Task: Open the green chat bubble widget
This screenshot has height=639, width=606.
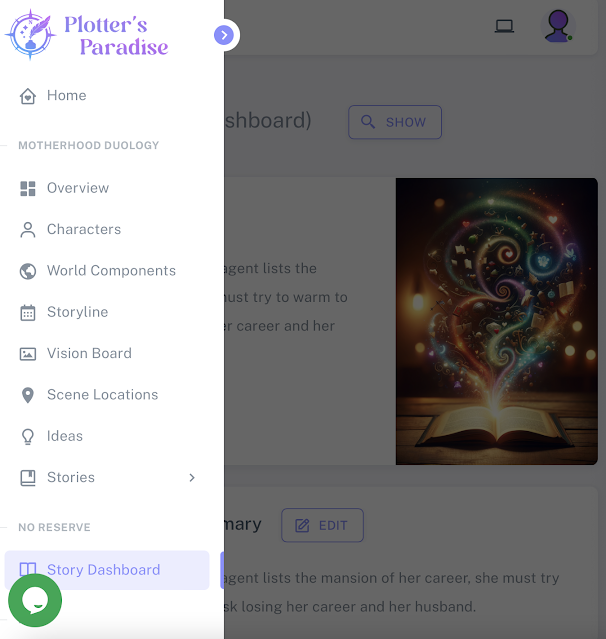Action: (x=35, y=600)
